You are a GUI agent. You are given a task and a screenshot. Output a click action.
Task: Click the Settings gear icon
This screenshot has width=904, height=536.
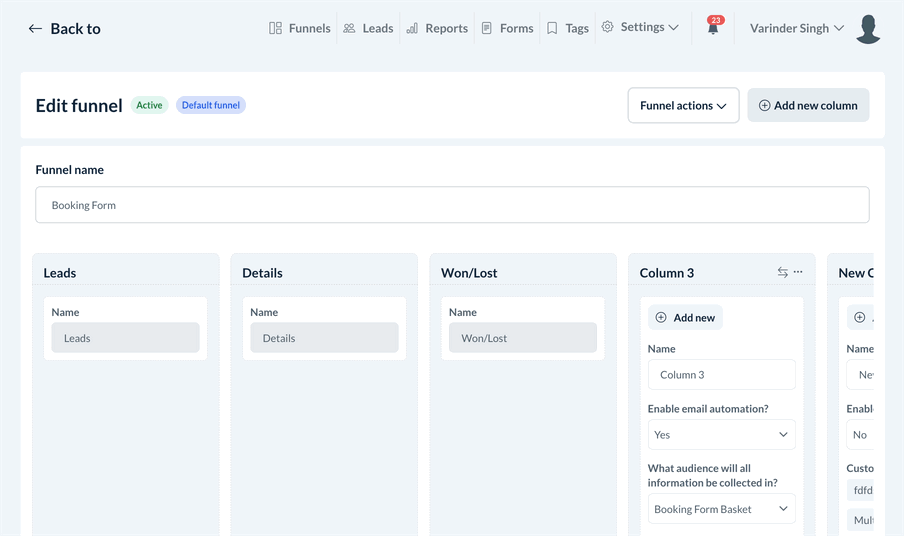(607, 27)
